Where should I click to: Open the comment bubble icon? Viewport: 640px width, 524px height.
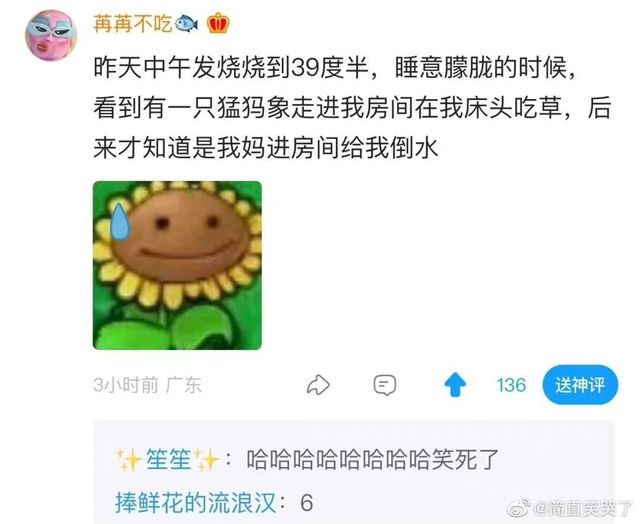click(x=384, y=385)
